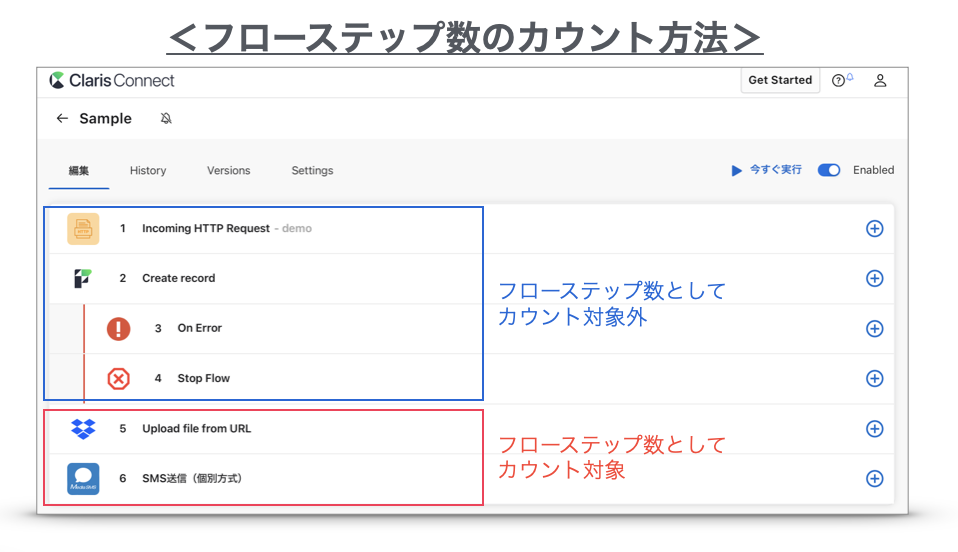Viewport: 958px width, 552px height.
Task: Open step 5 Upload file from URL
Action: tap(196, 429)
